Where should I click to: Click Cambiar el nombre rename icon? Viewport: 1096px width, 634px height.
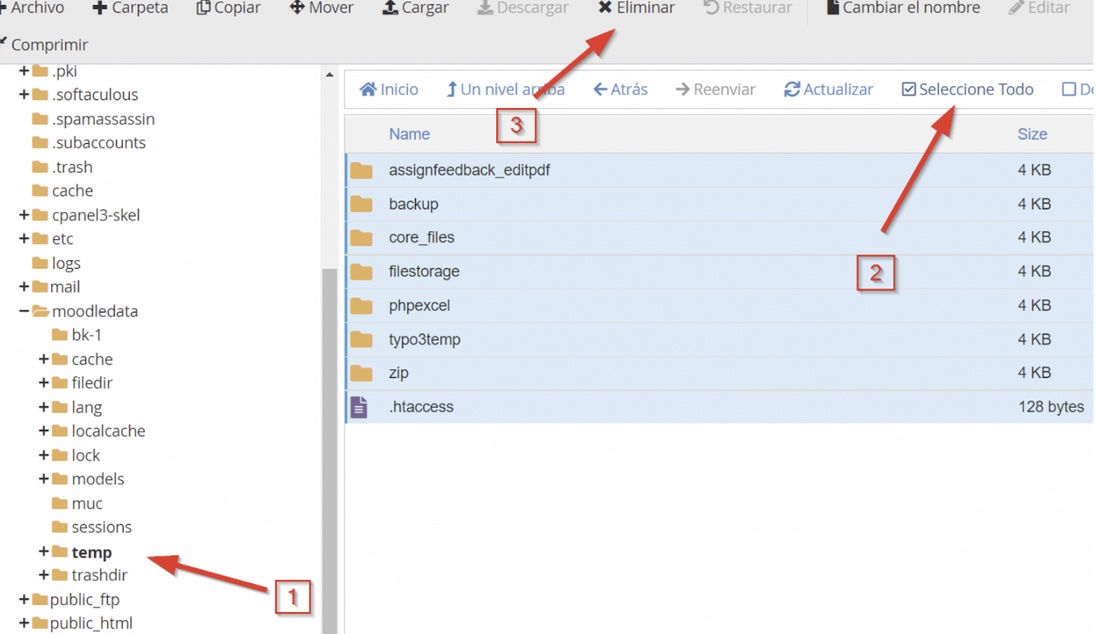tap(832, 8)
